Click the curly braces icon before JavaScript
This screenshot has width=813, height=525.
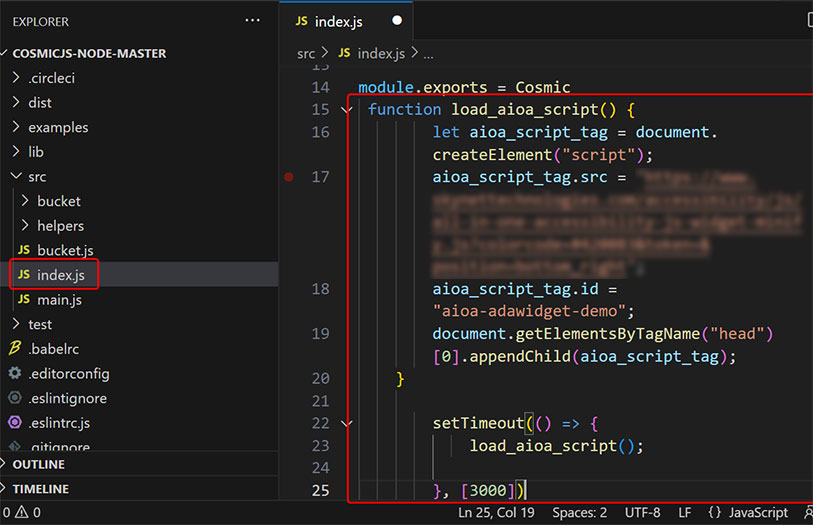(714, 513)
